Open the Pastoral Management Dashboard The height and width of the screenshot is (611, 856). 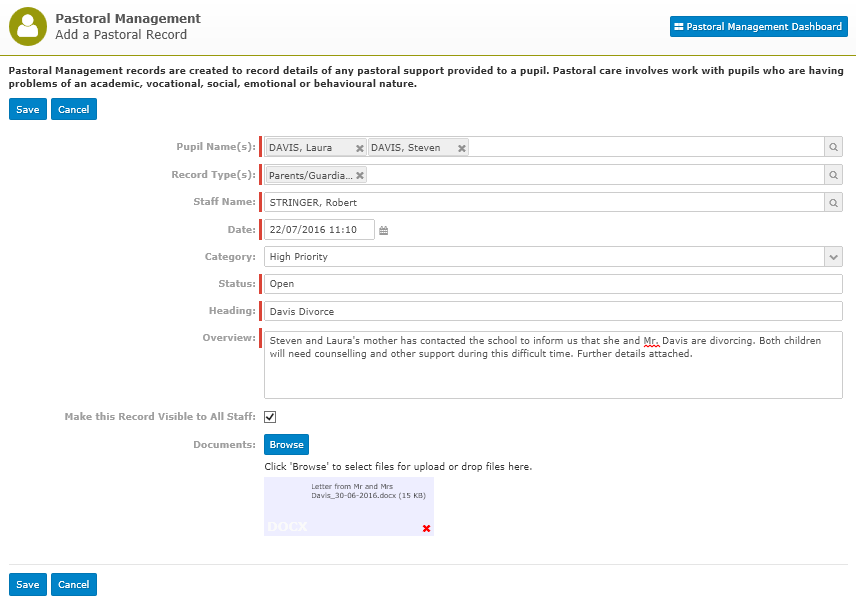pyautogui.click(x=759, y=27)
